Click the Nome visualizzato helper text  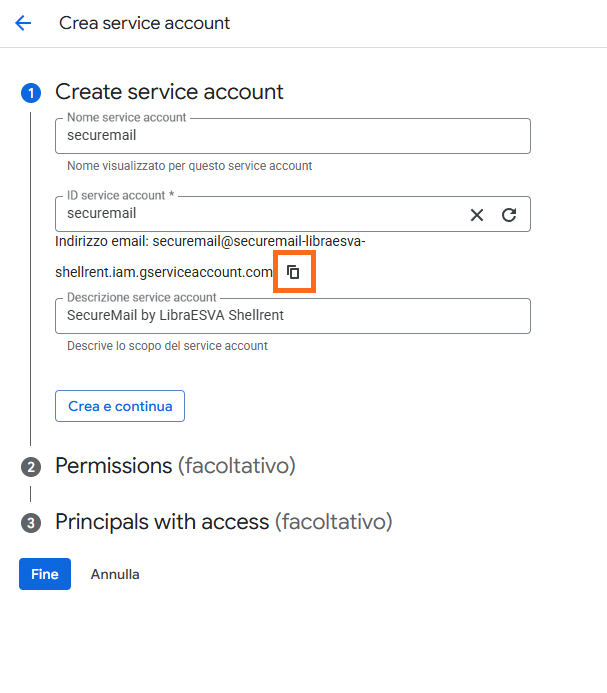(x=189, y=166)
